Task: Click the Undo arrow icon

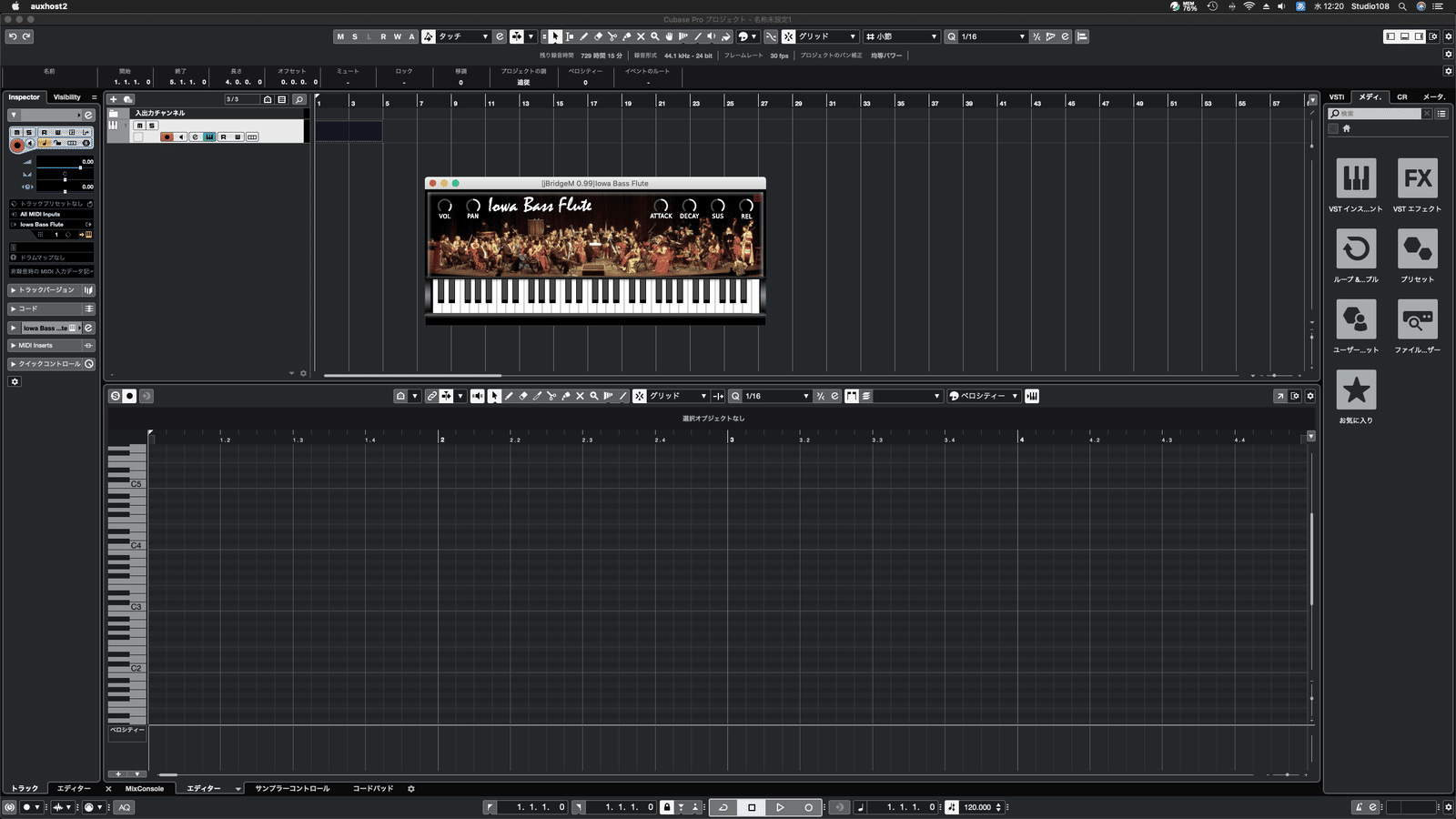Action: coord(13,36)
